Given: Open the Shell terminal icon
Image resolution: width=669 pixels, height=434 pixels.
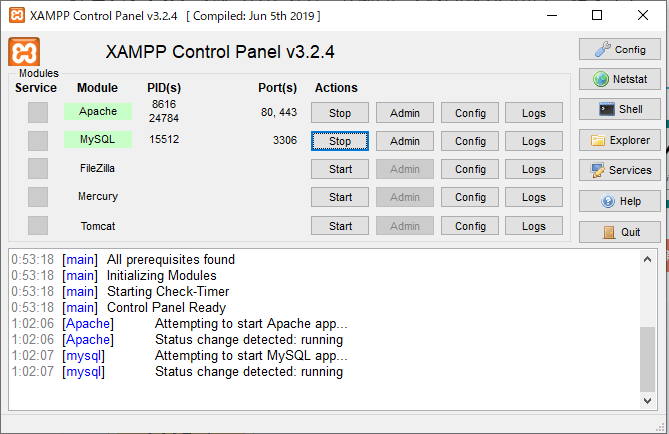Looking at the screenshot, I should tap(620, 109).
